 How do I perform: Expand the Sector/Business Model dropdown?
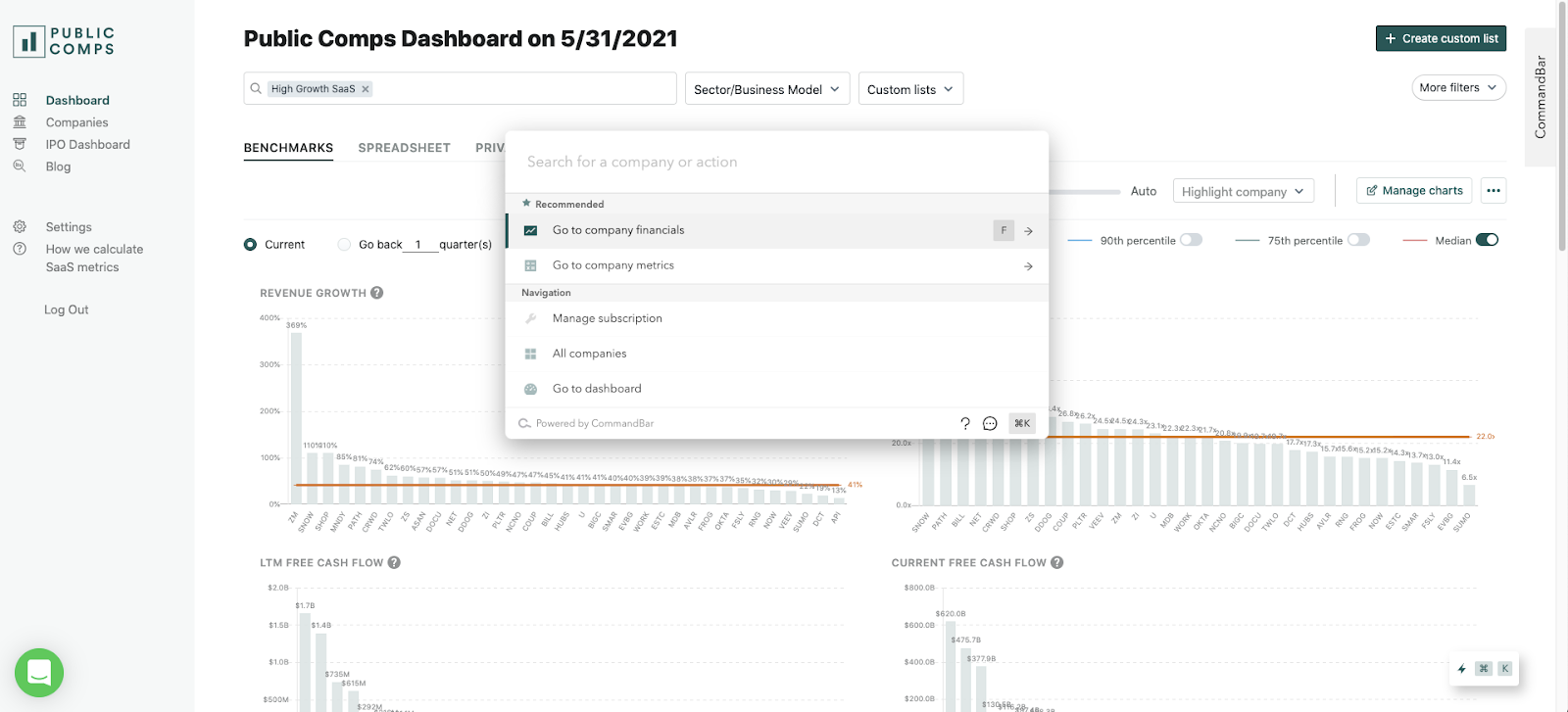[767, 89]
